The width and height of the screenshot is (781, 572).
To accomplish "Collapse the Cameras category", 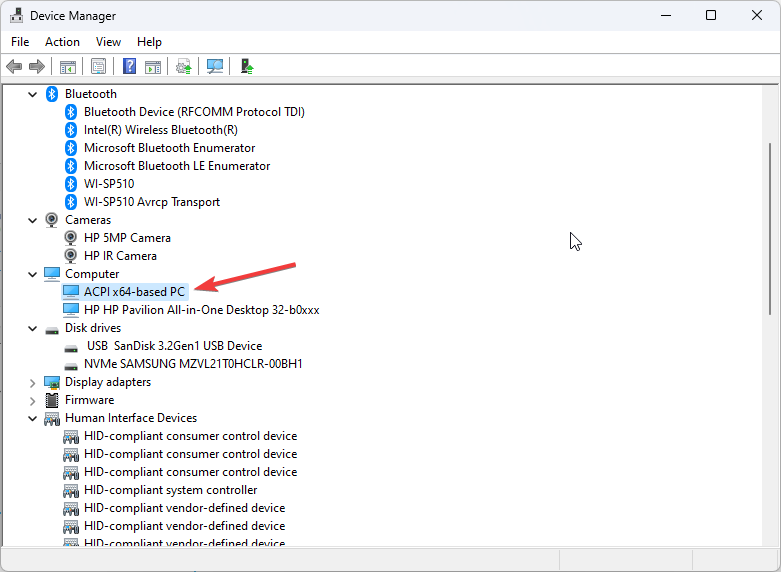I will 32,220.
